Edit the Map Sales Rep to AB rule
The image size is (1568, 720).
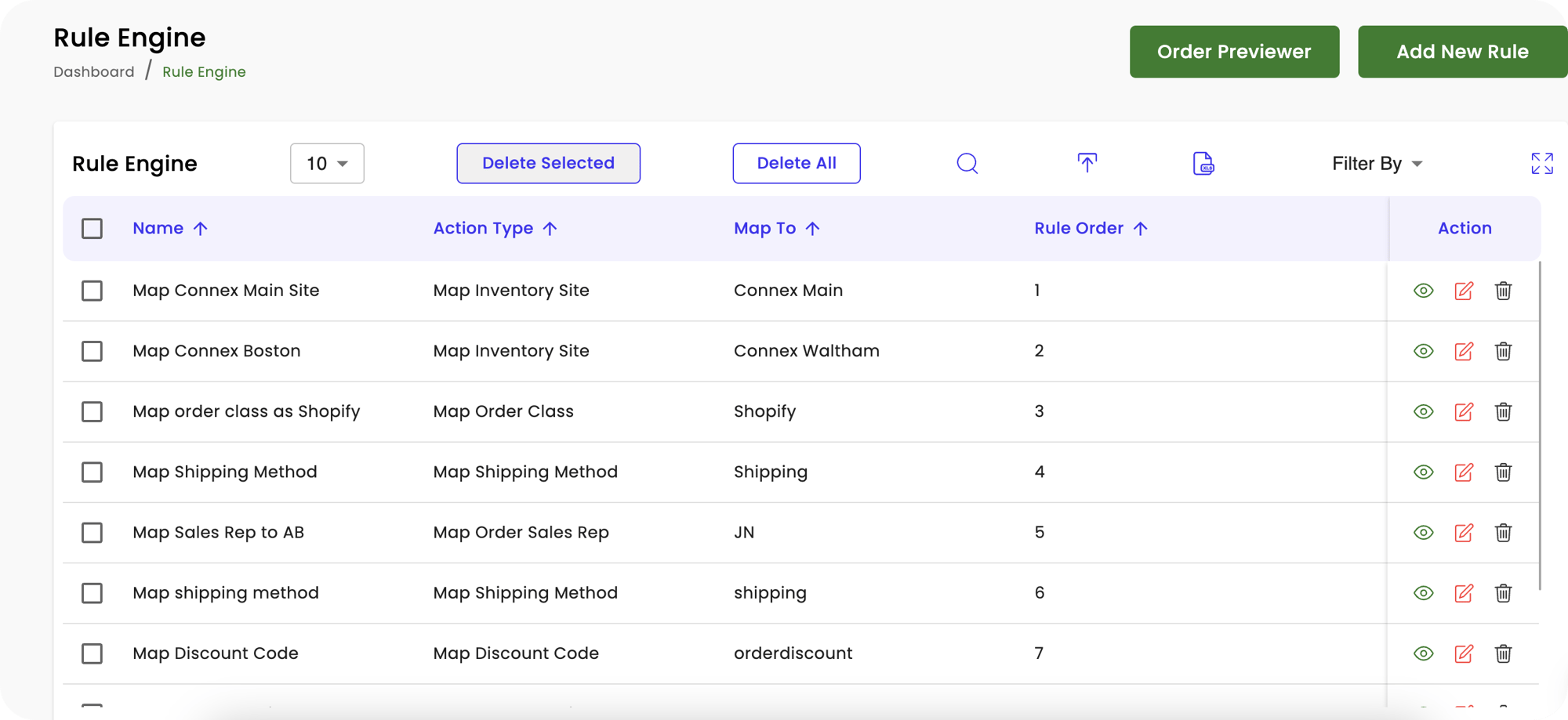(x=1463, y=533)
